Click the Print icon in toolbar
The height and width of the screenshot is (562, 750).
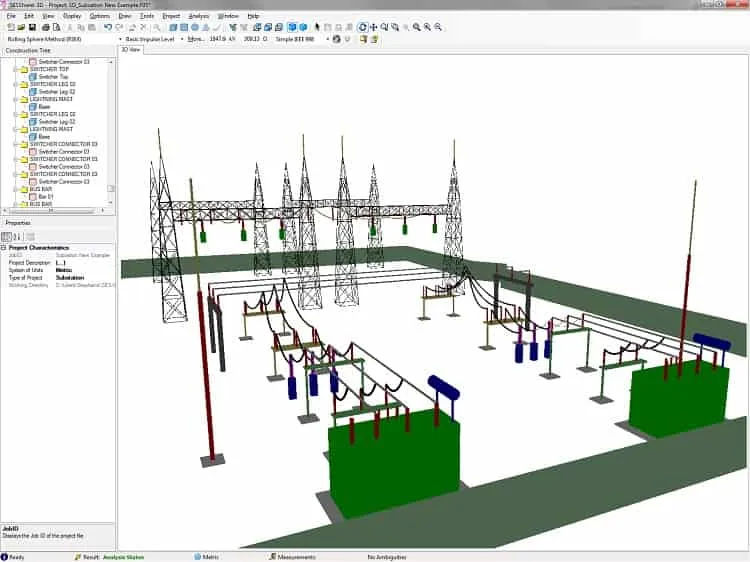(x=46, y=27)
